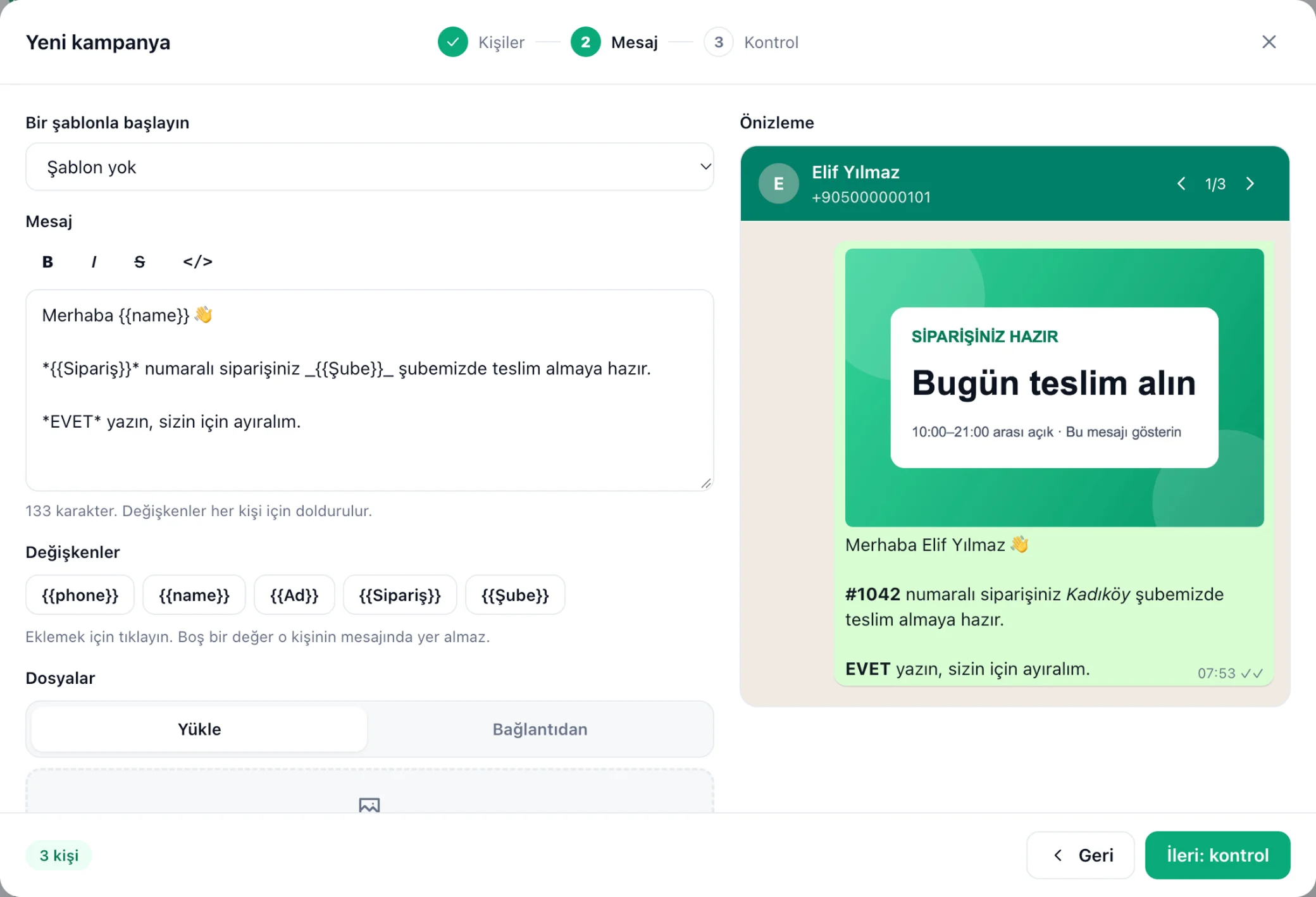Close the Yeni kampanya dialog
The height and width of the screenshot is (897, 1316).
(1269, 42)
